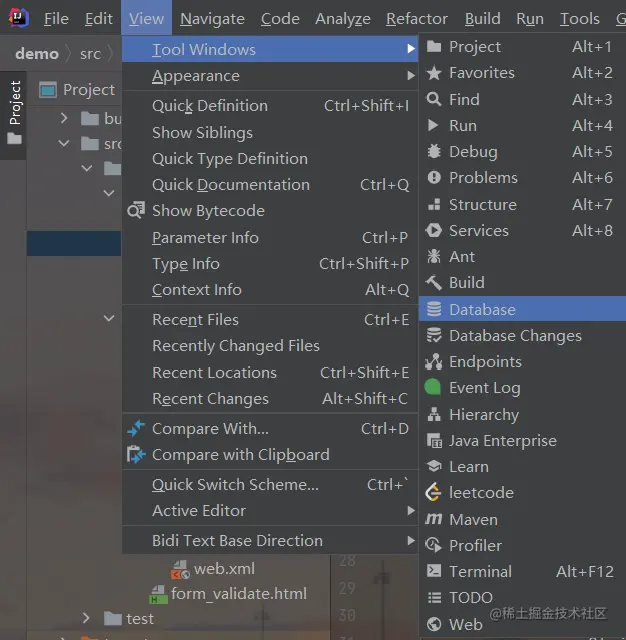Click the Compare With arrows icon

[x=136, y=428]
